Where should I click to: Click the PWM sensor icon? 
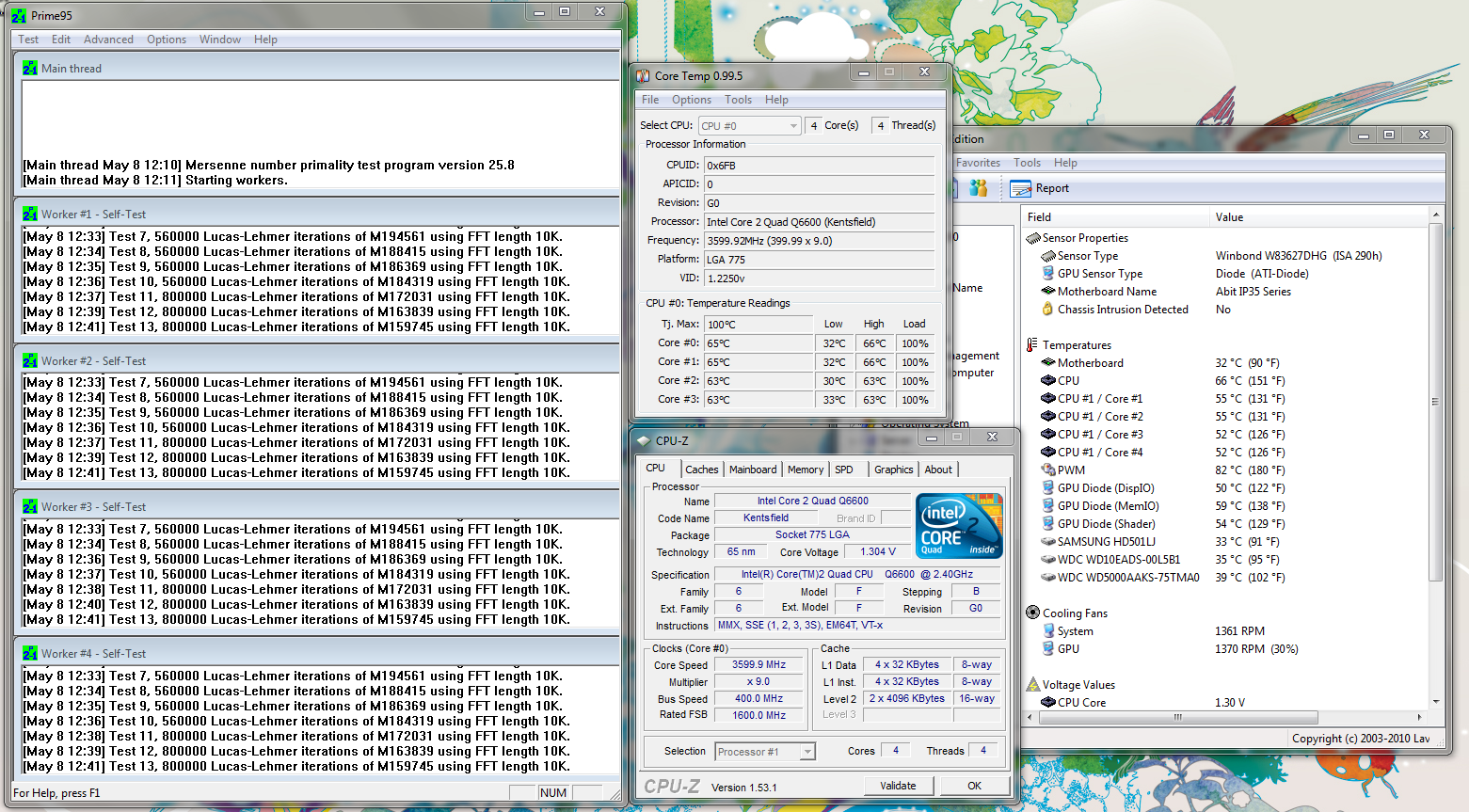point(1048,470)
